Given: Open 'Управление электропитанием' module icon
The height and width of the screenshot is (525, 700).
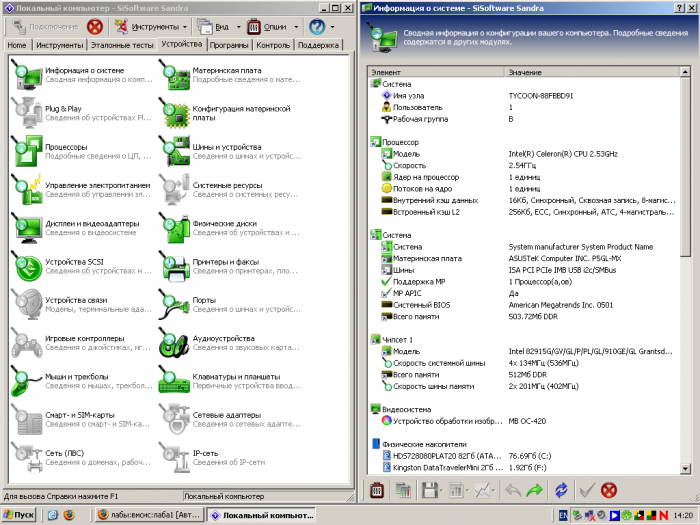Looking at the screenshot, I should click(x=27, y=189).
